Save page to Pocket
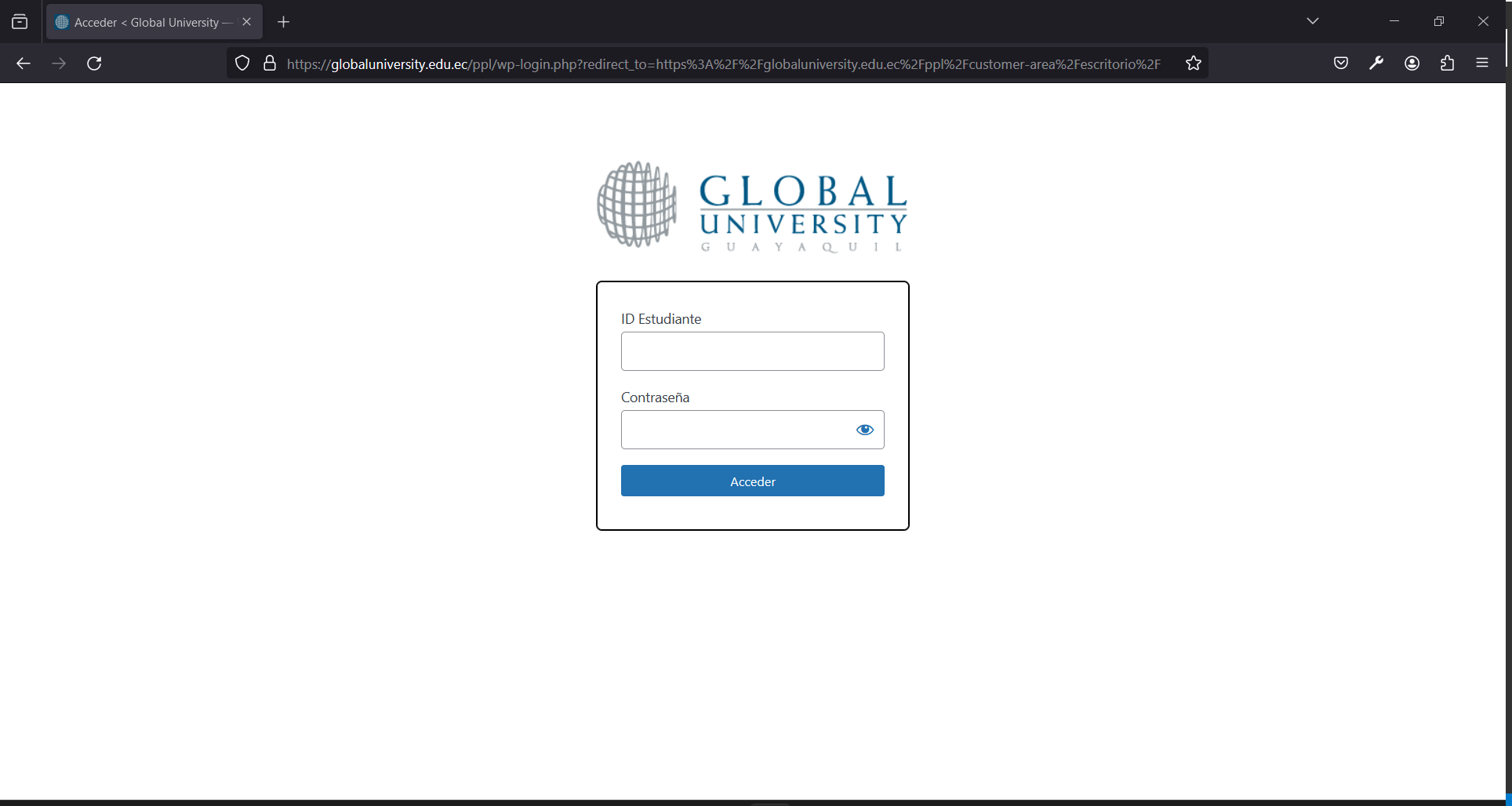 tap(1341, 64)
